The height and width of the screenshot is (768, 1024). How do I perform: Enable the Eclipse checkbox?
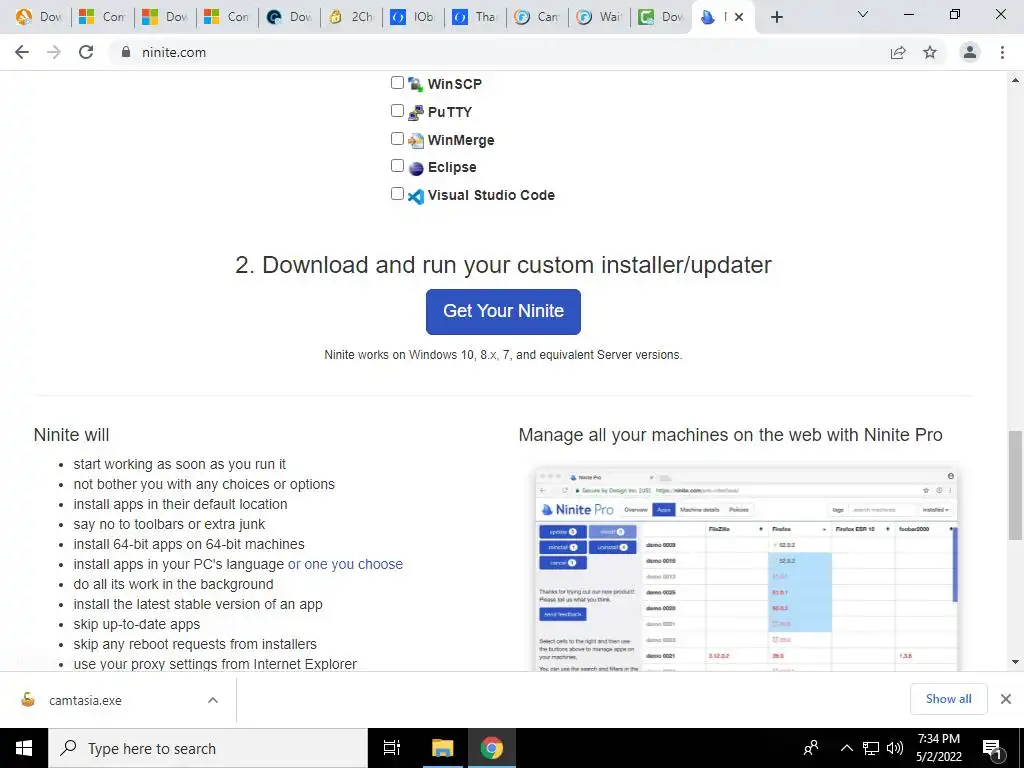click(397, 166)
